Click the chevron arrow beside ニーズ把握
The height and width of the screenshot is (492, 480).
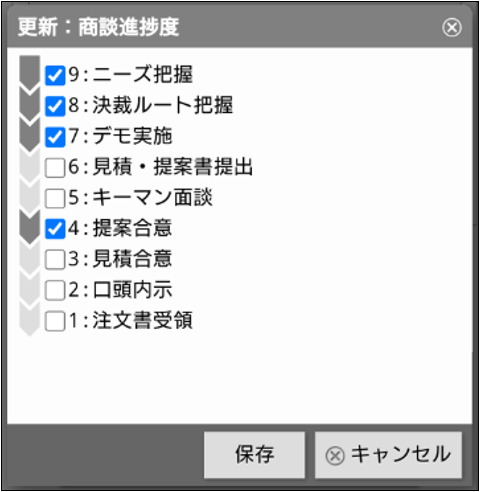tap(30, 75)
